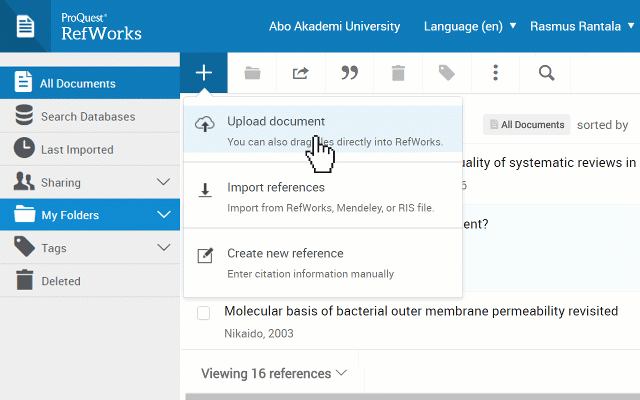The image size is (640, 400).
Task: Click the My Folders folder icon
Action: tap(24, 213)
